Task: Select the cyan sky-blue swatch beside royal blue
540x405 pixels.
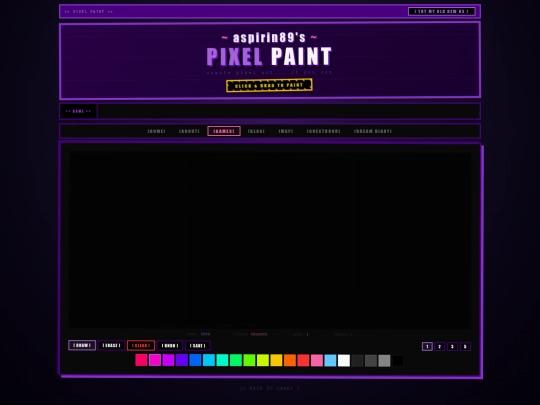Action: (x=209, y=360)
